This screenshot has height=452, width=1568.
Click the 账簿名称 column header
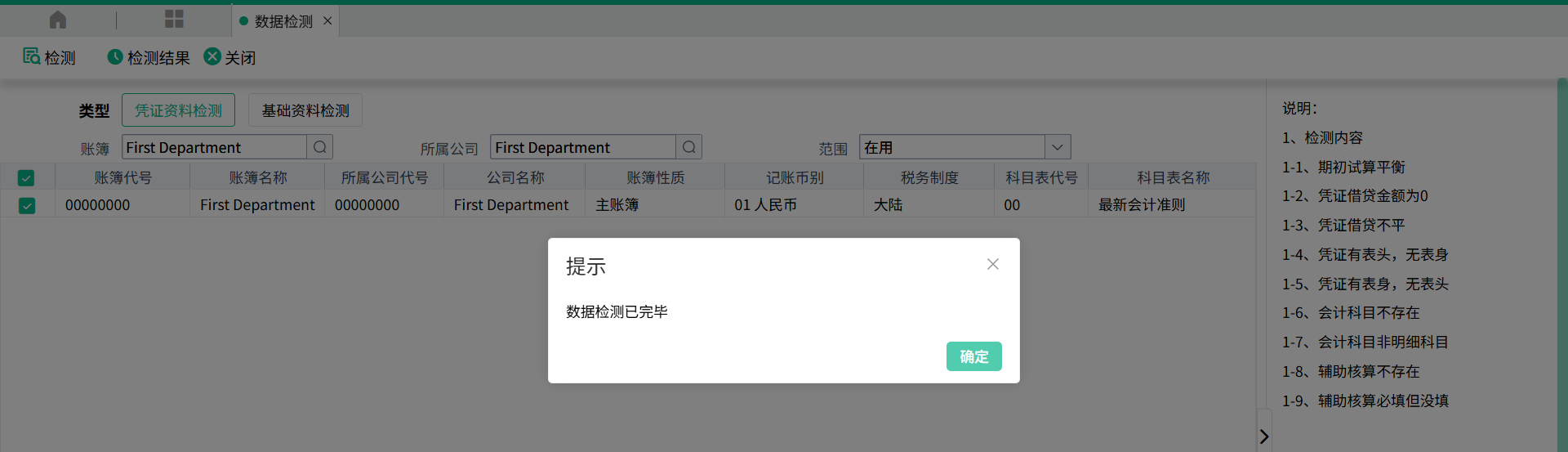click(257, 177)
